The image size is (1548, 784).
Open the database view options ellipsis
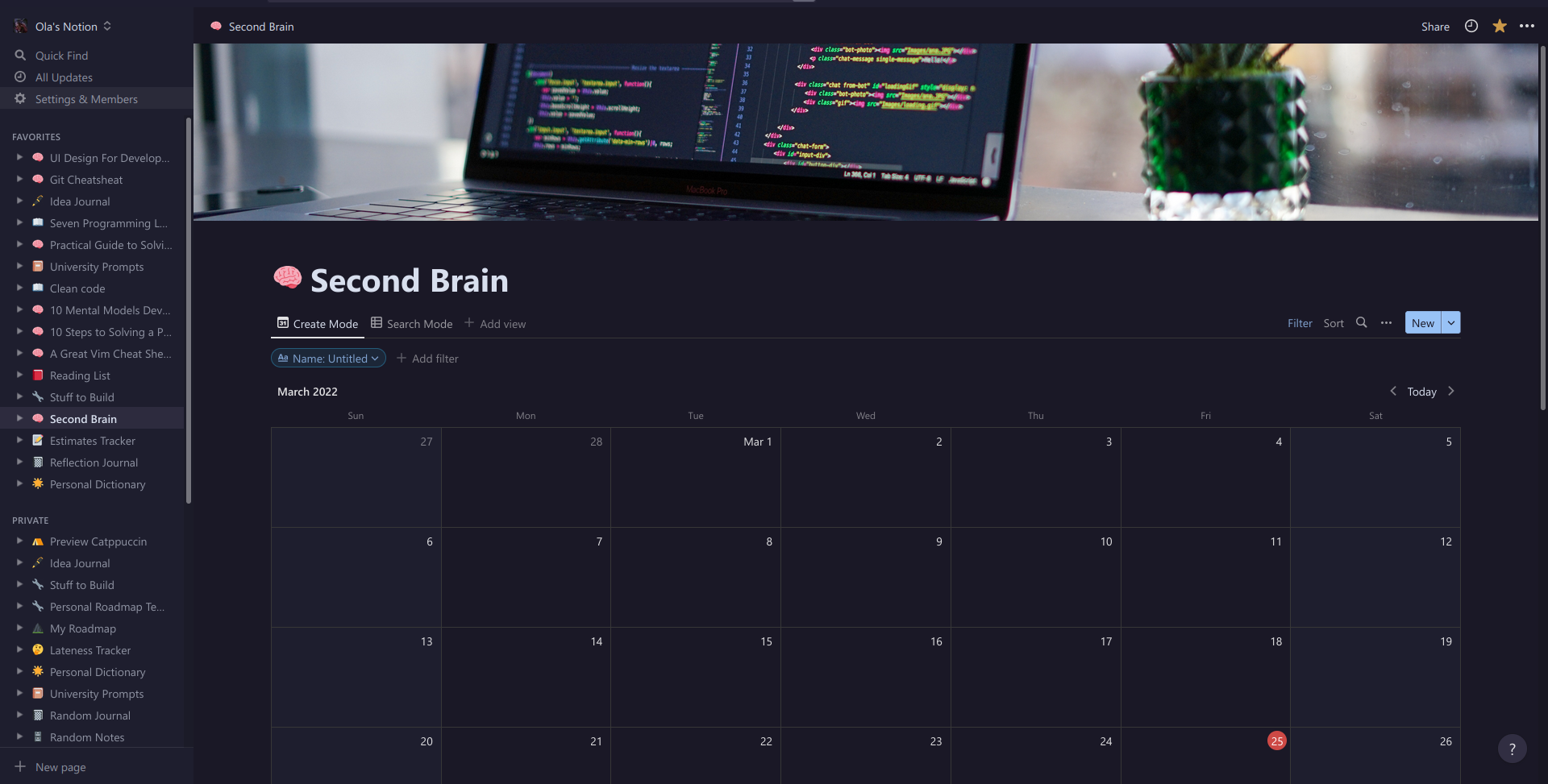tap(1386, 322)
